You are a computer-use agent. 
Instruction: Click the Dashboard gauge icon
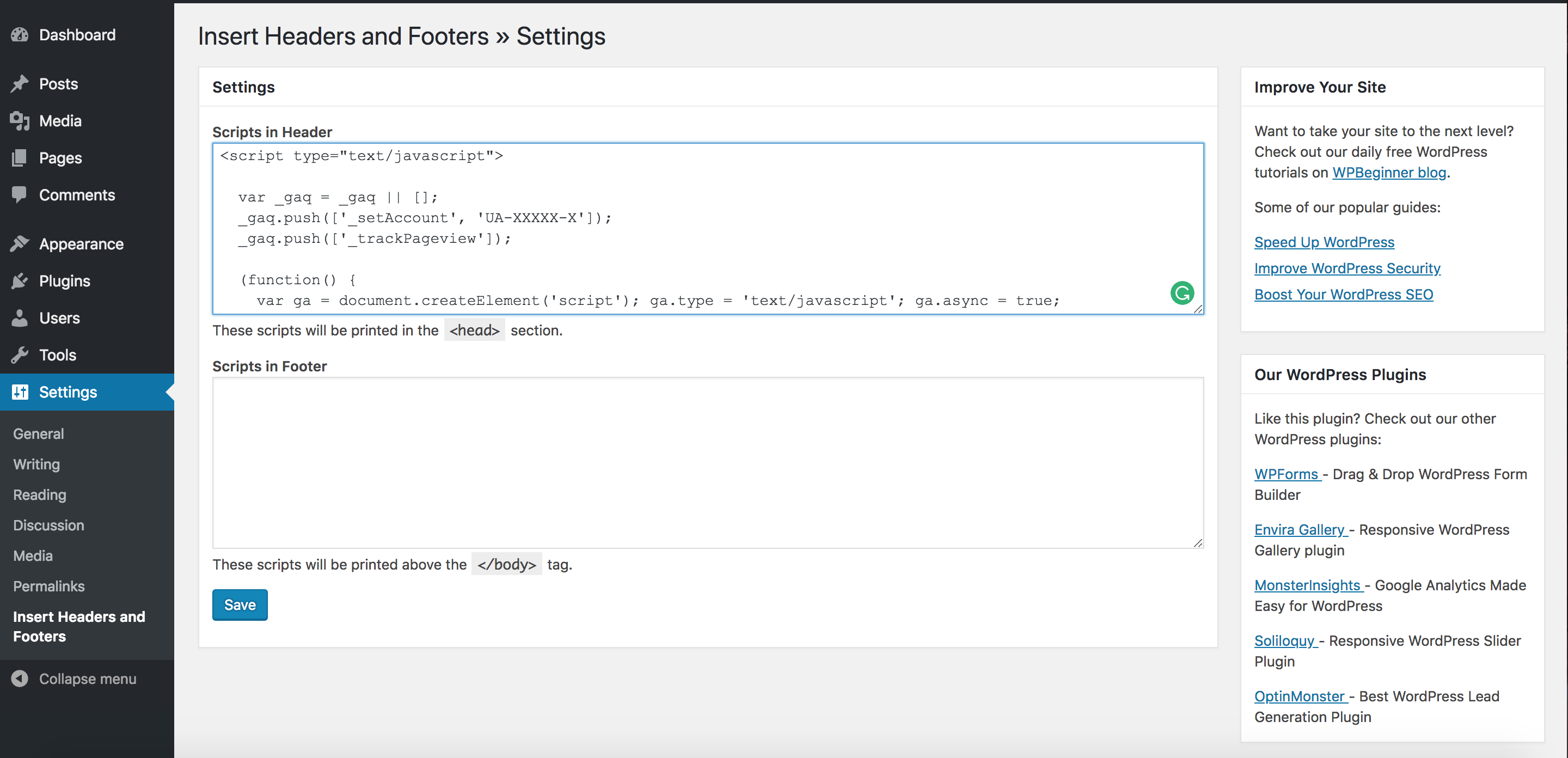[20, 35]
